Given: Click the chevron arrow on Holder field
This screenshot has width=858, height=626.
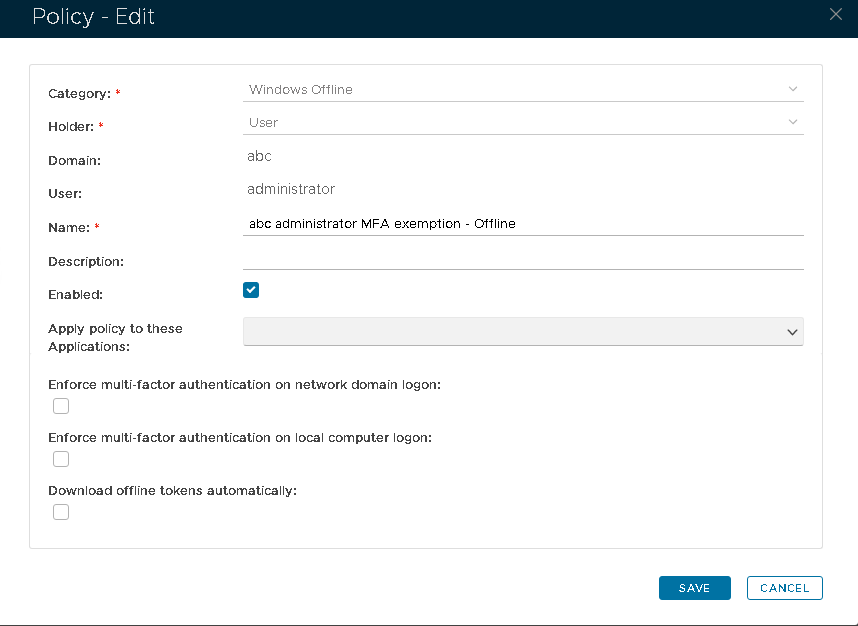Looking at the screenshot, I should click(793, 122).
